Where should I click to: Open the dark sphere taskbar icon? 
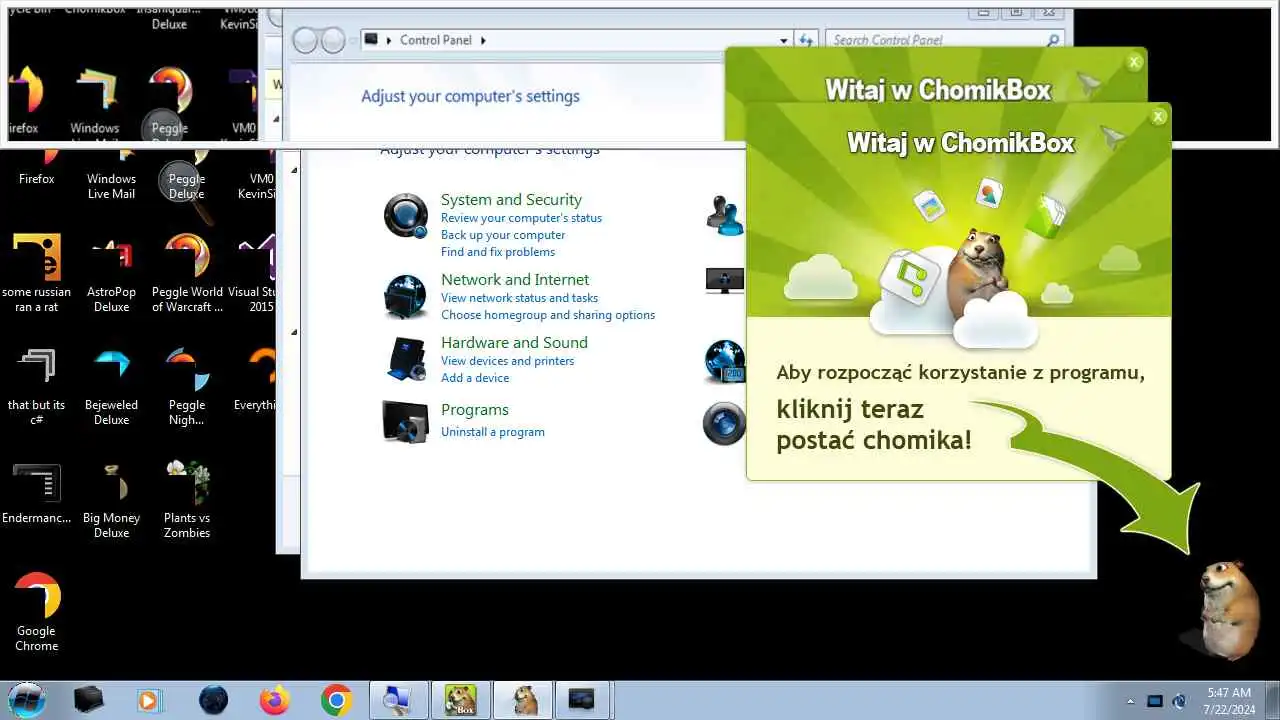coord(213,700)
